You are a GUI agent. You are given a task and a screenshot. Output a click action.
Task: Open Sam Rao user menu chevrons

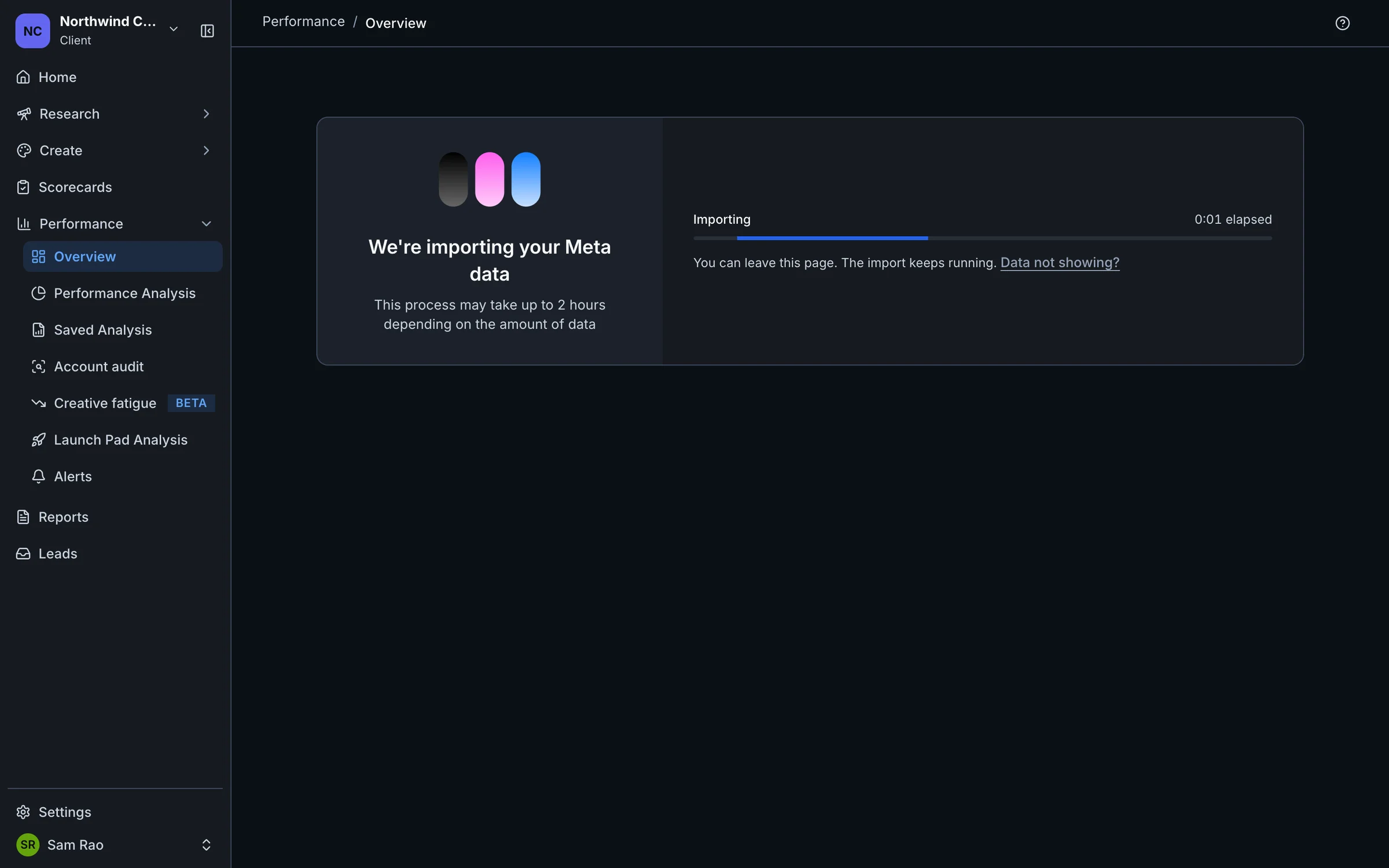click(206, 845)
